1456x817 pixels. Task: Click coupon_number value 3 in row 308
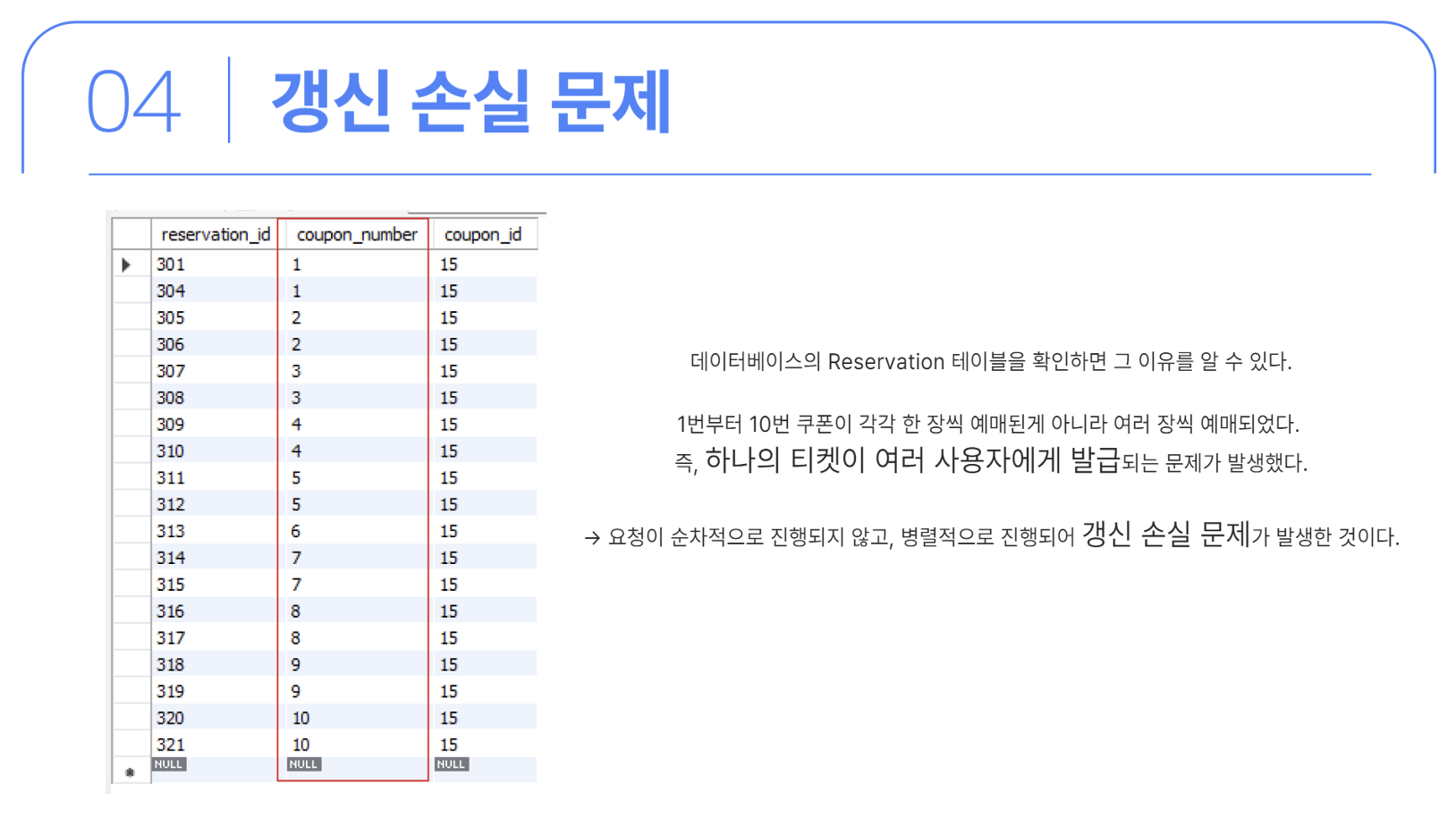coord(296,398)
